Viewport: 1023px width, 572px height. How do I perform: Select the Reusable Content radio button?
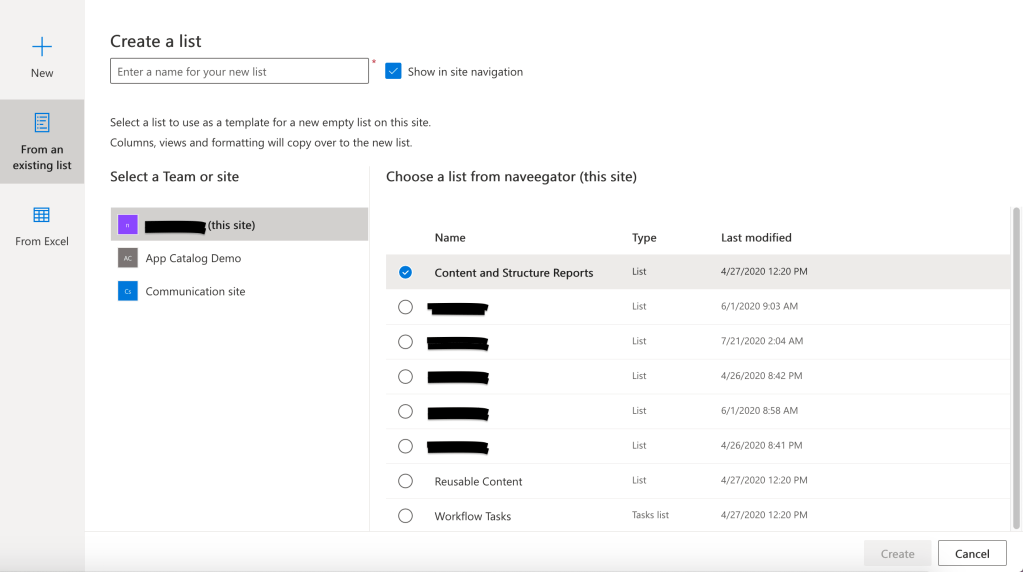[405, 481]
